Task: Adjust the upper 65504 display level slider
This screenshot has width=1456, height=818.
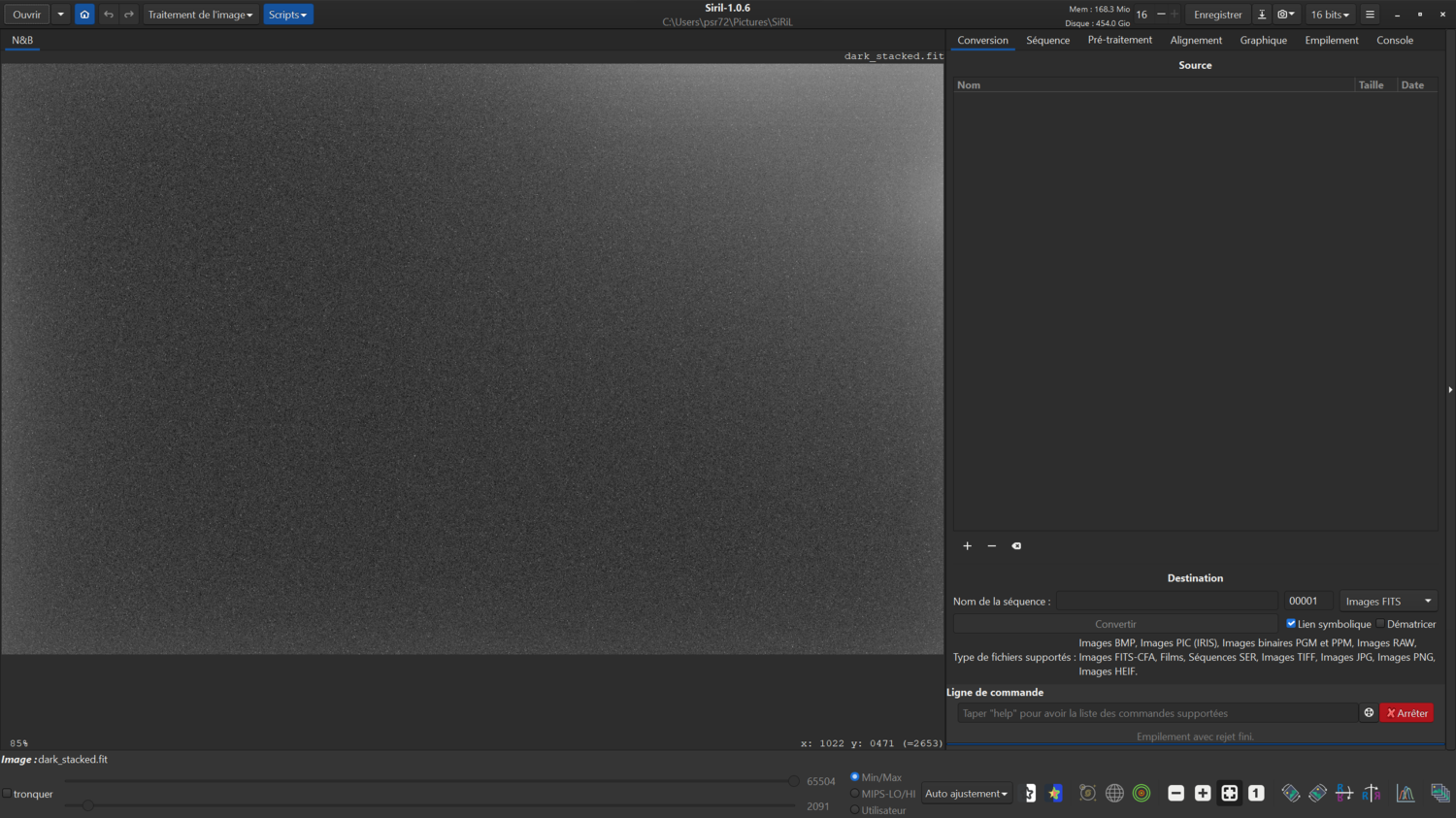Action: pyautogui.click(x=793, y=781)
